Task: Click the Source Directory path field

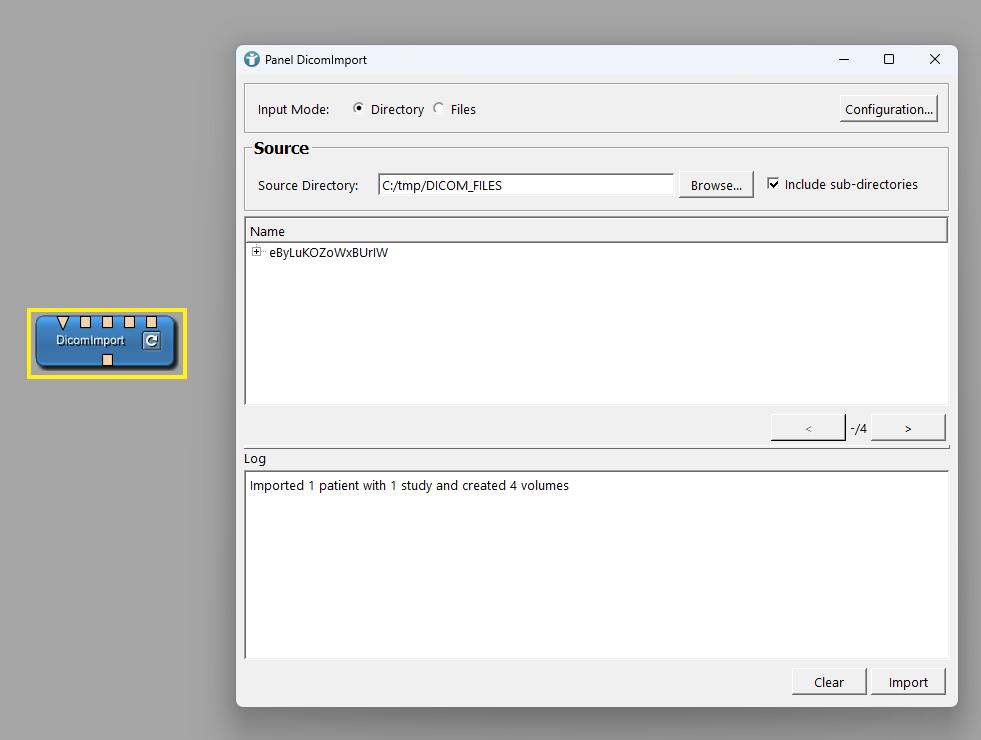Action: [526, 185]
